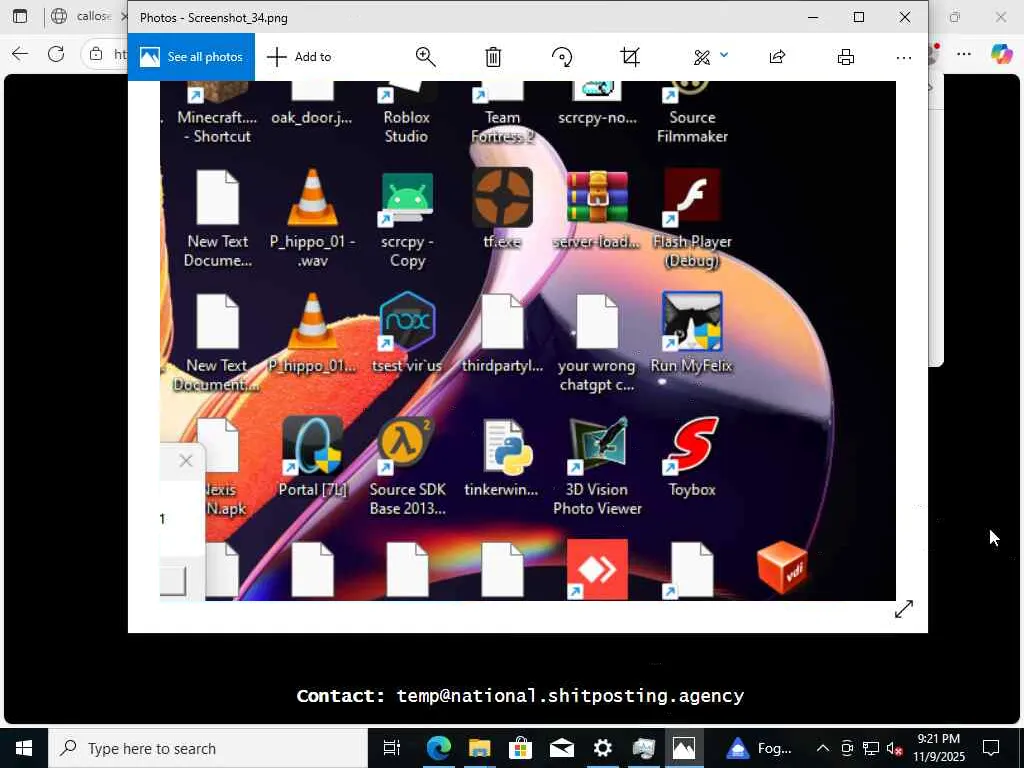1024x768 pixels.
Task: Click the contact email temp@national.shitposting.agency
Action: pos(570,696)
